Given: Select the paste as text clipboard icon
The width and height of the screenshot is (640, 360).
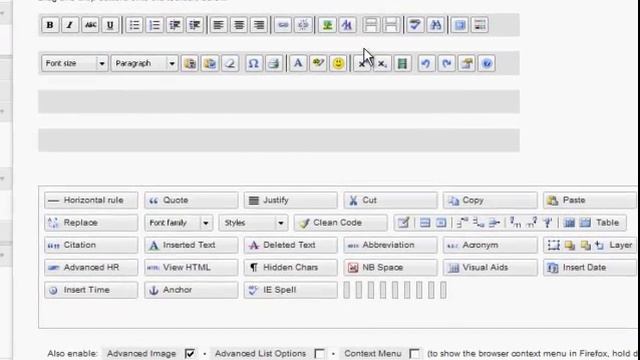Looking at the screenshot, I should pos(190,63).
